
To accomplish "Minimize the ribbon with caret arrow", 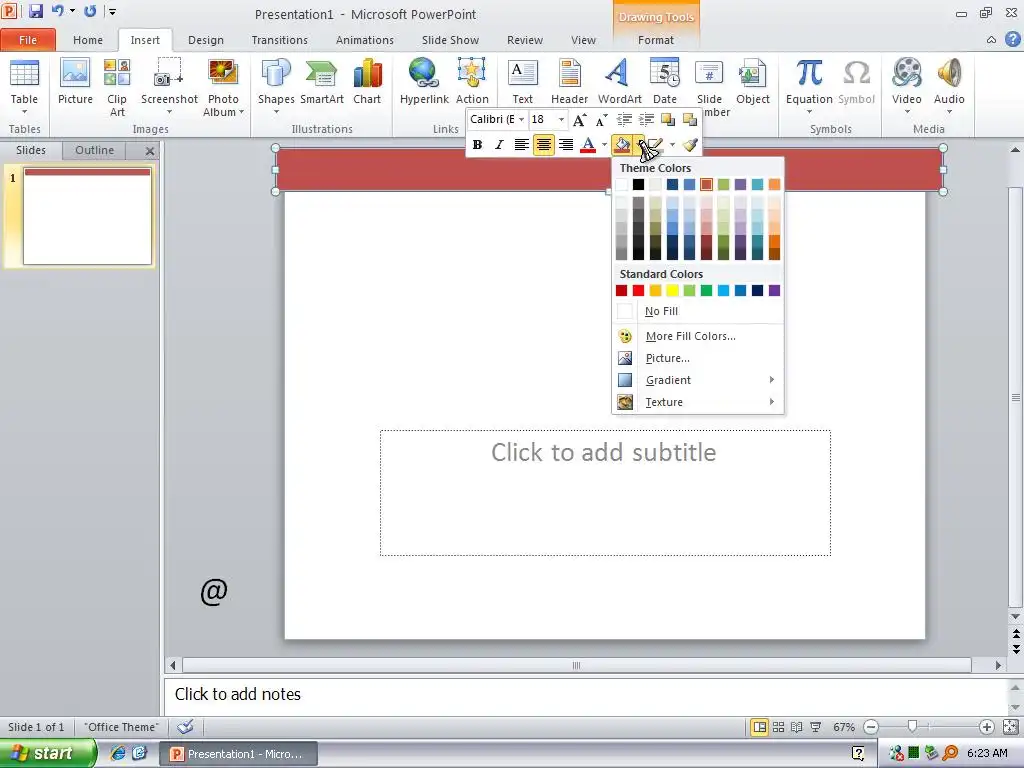I will [x=991, y=40].
